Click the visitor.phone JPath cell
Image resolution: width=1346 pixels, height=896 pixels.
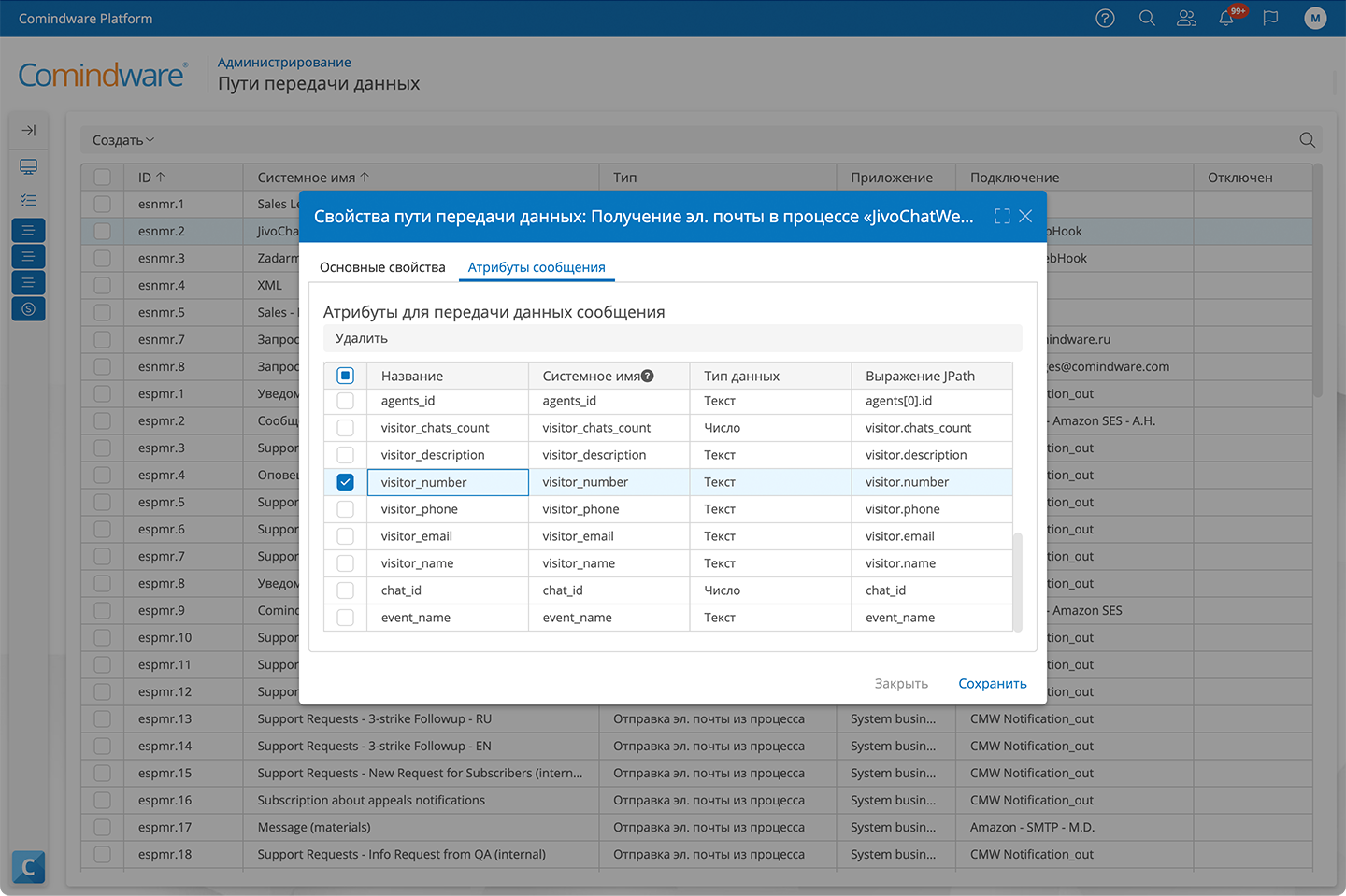(932, 509)
